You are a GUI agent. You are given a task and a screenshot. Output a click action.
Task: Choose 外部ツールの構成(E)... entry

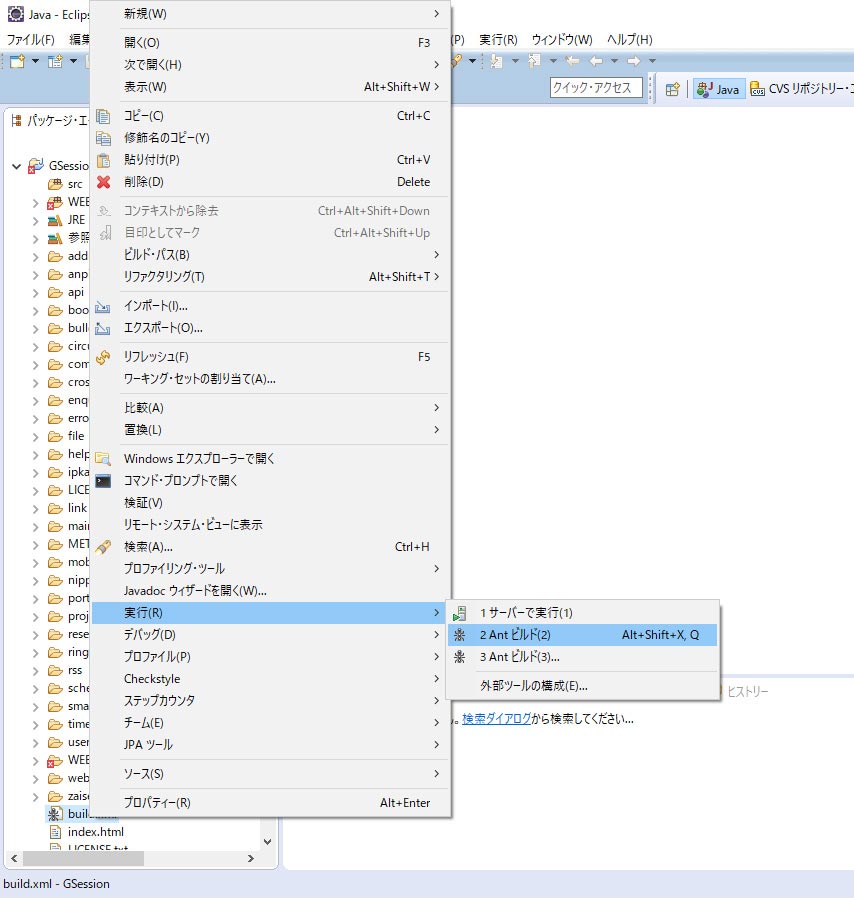click(583, 686)
